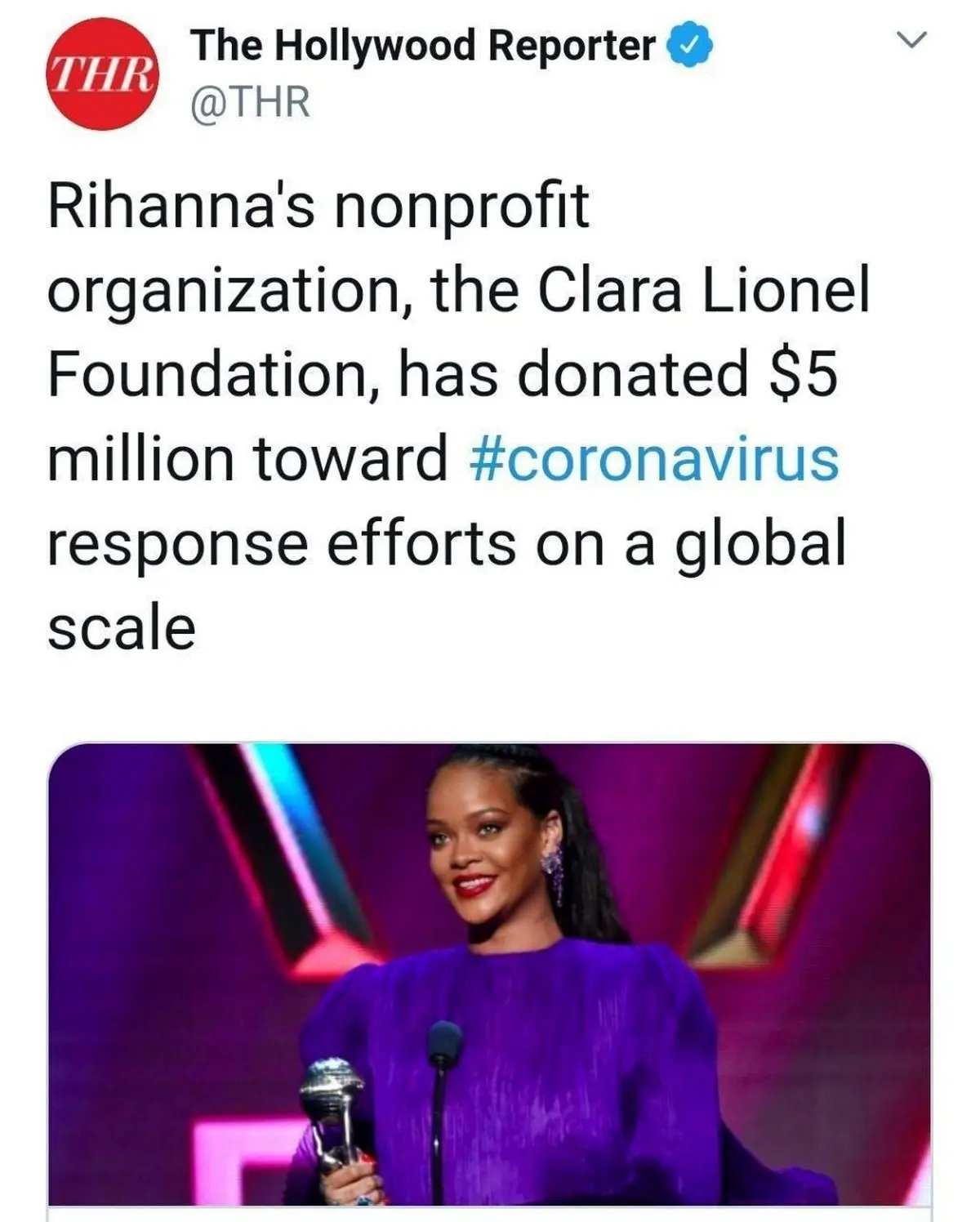Click the word "Foundation," in the tweet

point(210,373)
